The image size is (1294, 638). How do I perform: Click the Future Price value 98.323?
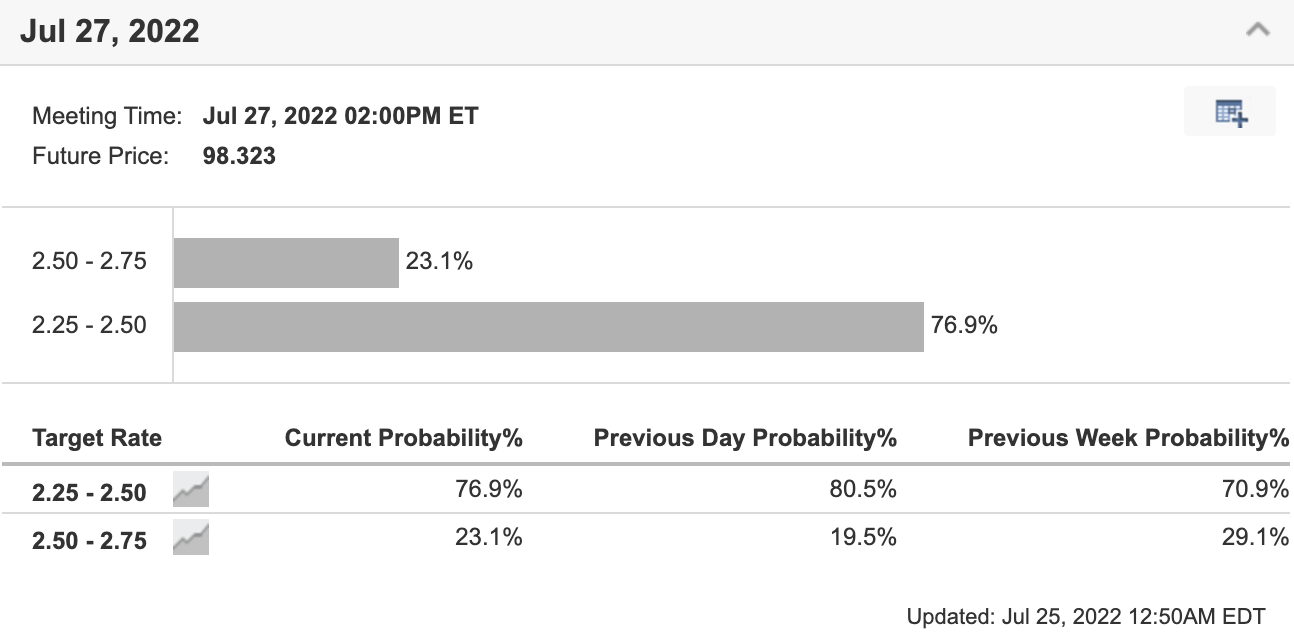click(239, 156)
